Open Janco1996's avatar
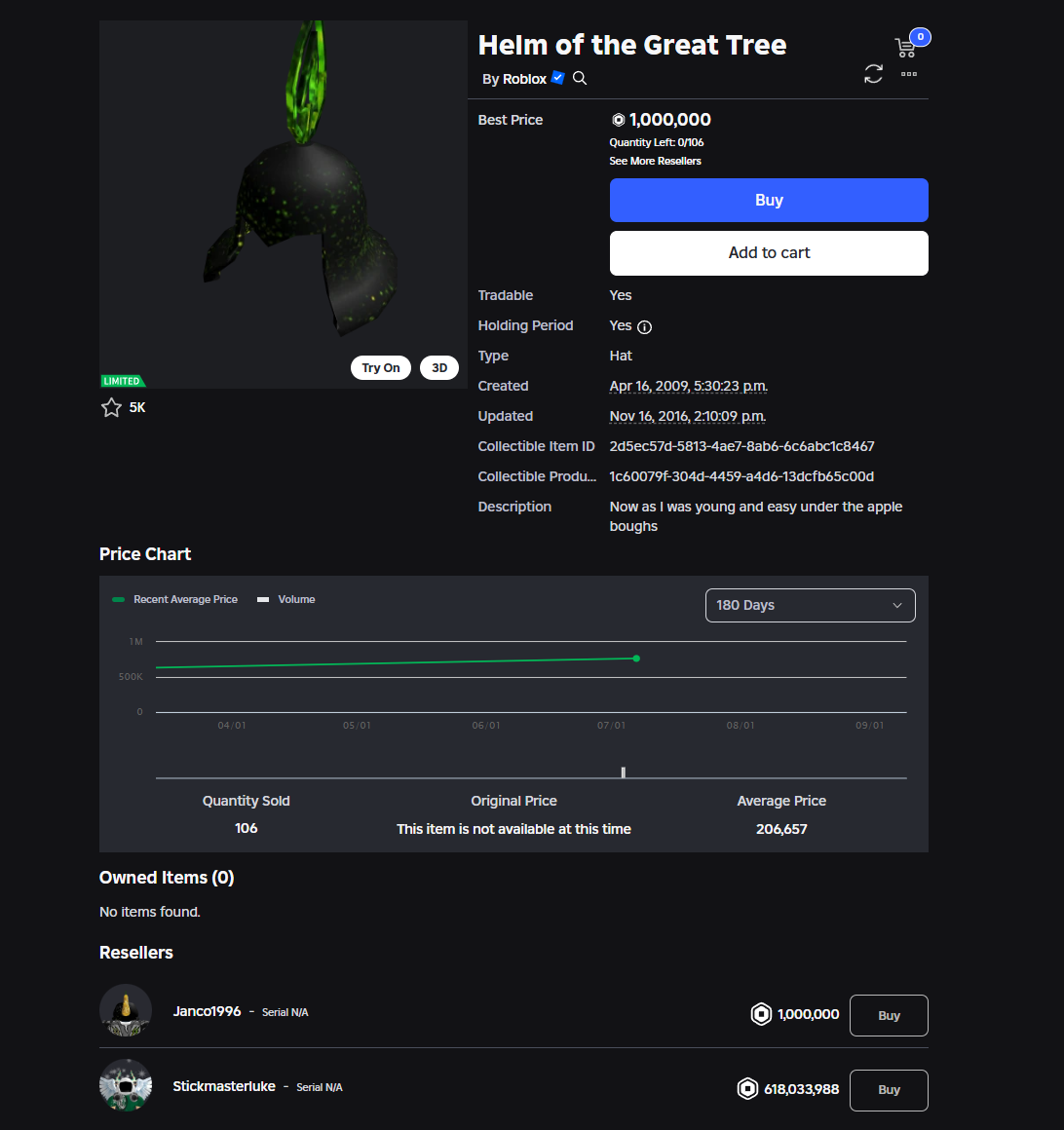 tap(126, 1010)
